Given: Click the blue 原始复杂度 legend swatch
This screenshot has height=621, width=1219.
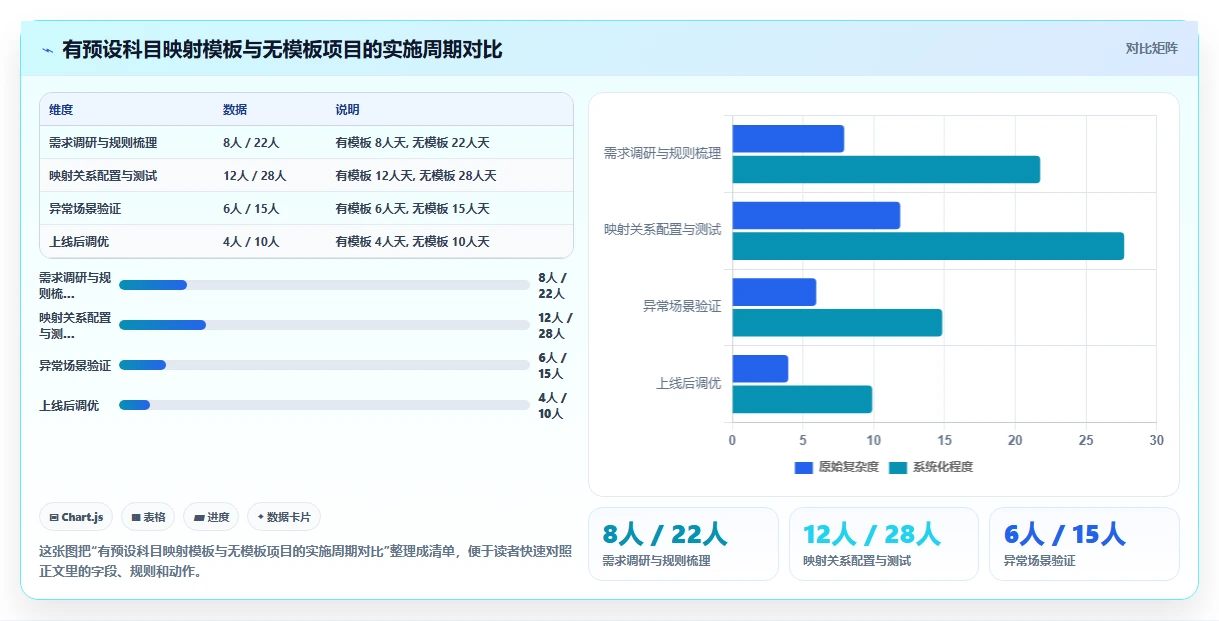Looking at the screenshot, I should [804, 467].
